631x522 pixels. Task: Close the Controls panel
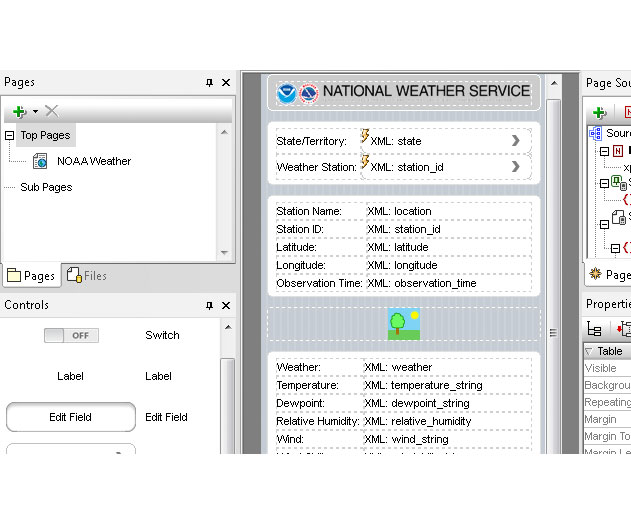pyautogui.click(x=226, y=305)
